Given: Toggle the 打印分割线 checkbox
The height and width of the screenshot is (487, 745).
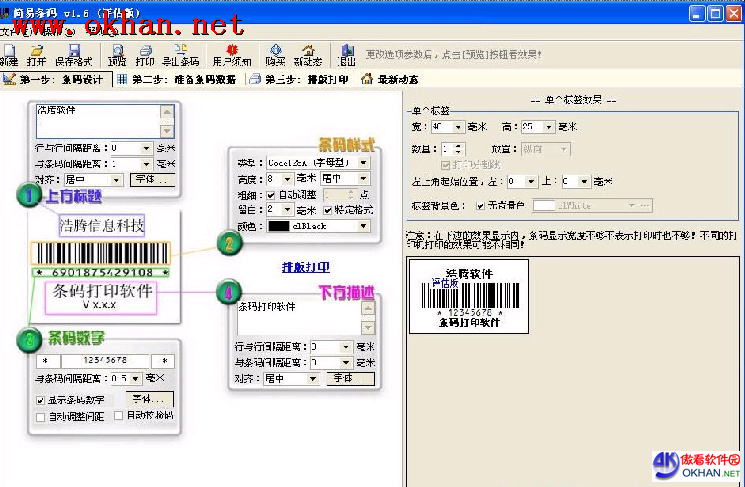Looking at the screenshot, I should [445, 165].
